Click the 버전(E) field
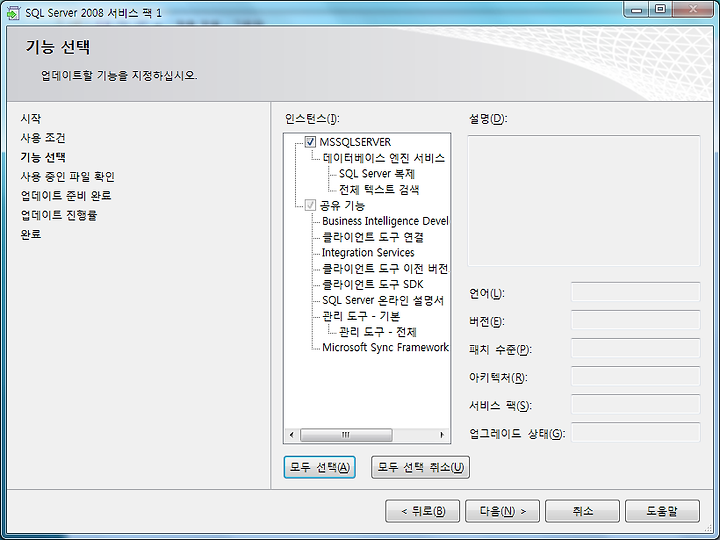Screen dimensions: 720x540 click(636, 321)
